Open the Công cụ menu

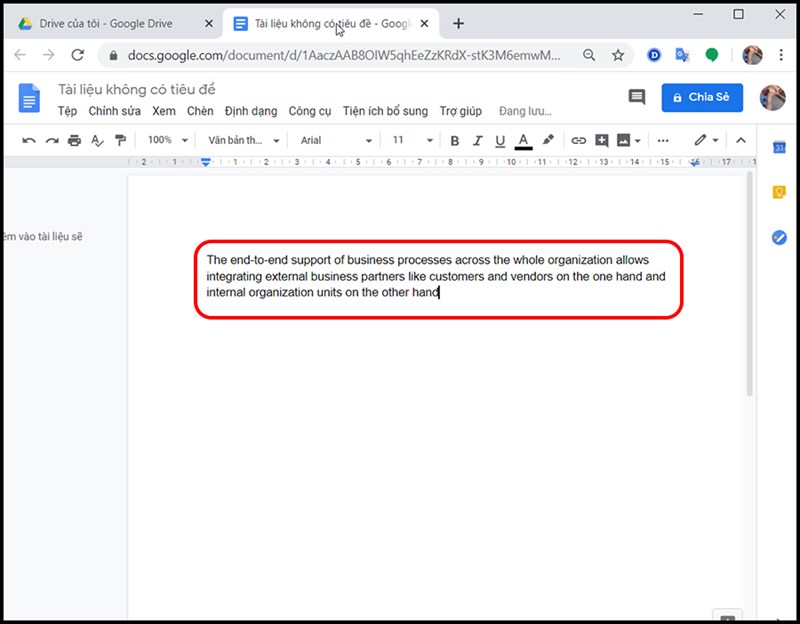[x=310, y=111]
